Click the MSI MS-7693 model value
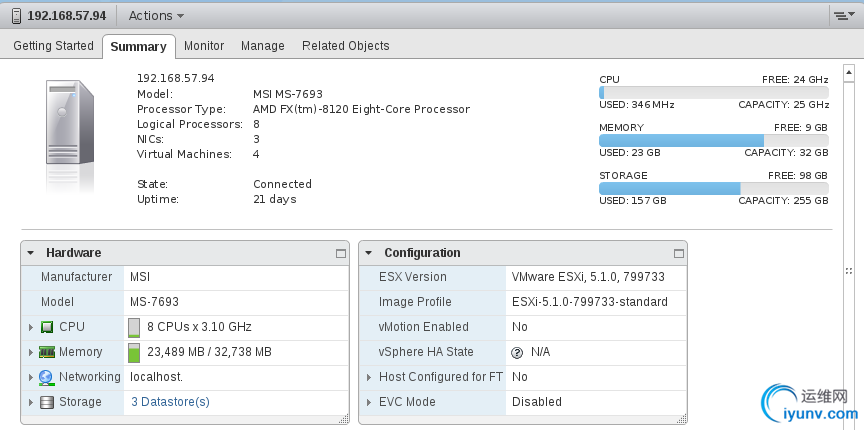864x430 pixels. [288, 94]
